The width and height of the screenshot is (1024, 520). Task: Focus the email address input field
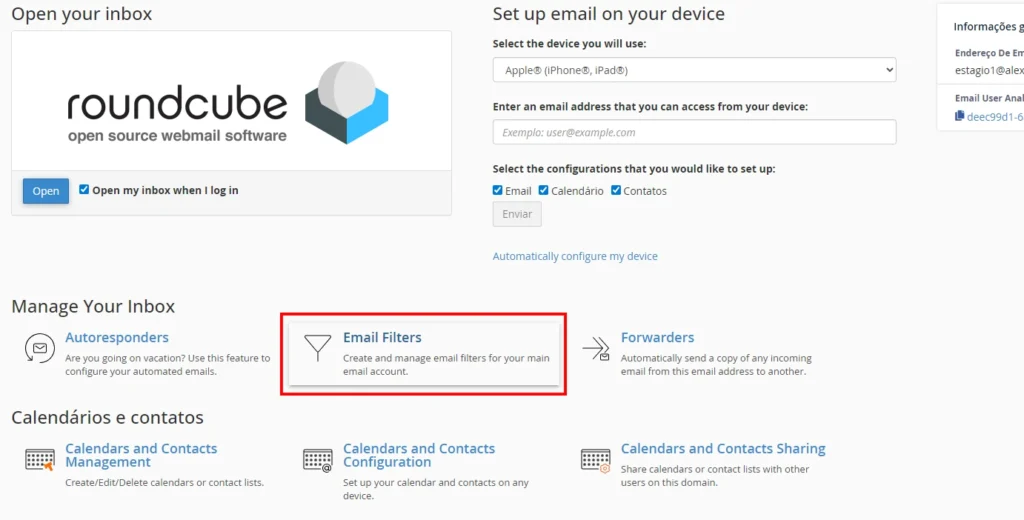(x=694, y=132)
